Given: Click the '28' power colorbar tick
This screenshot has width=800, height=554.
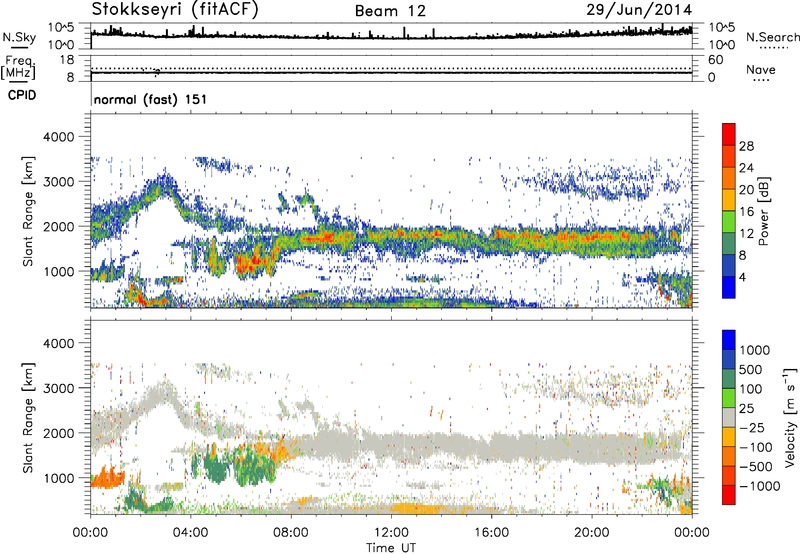Looking at the screenshot, I should [x=746, y=146].
